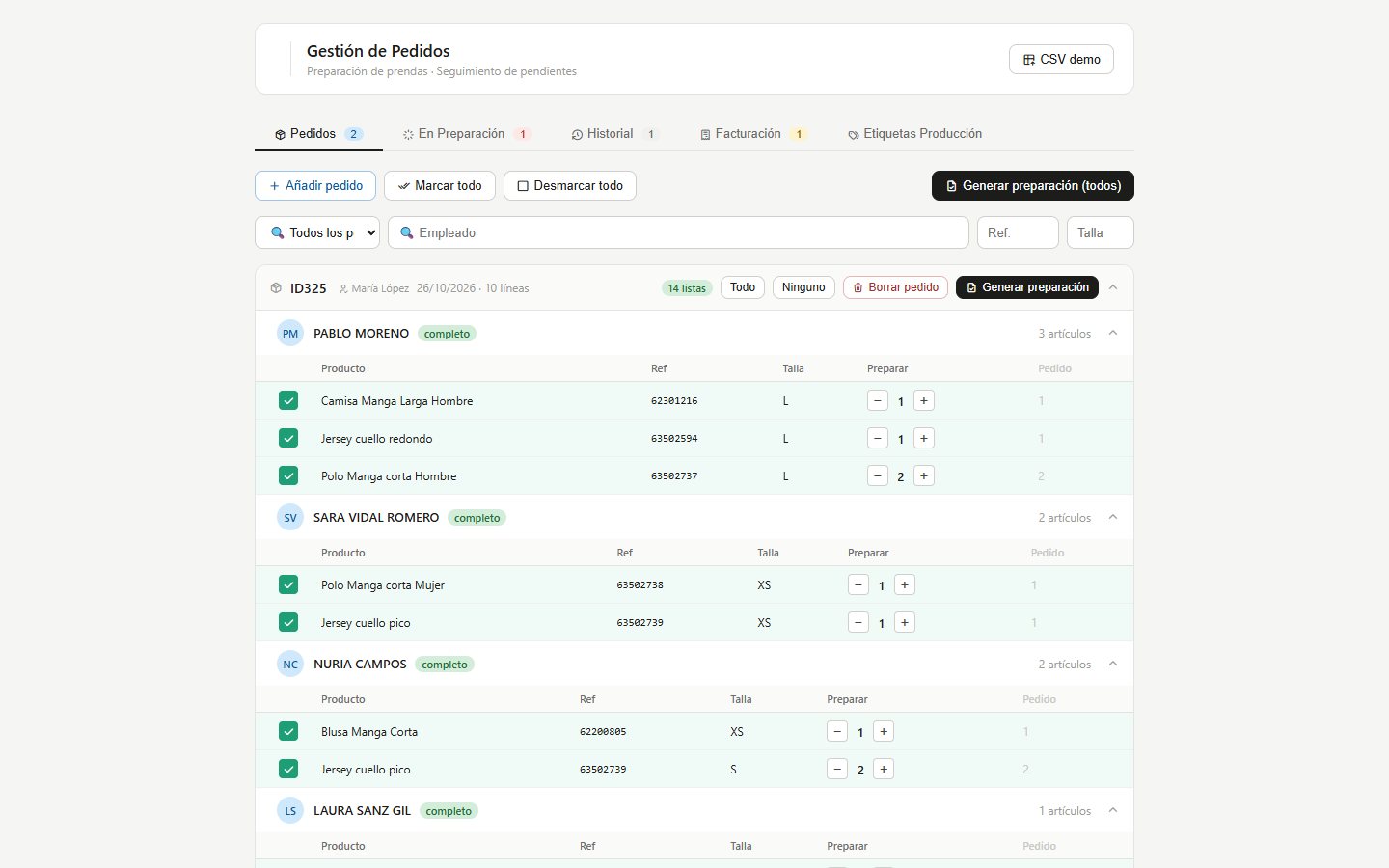Generate preparation for order ID325
Viewport: 1389px width, 868px height.
click(1027, 287)
